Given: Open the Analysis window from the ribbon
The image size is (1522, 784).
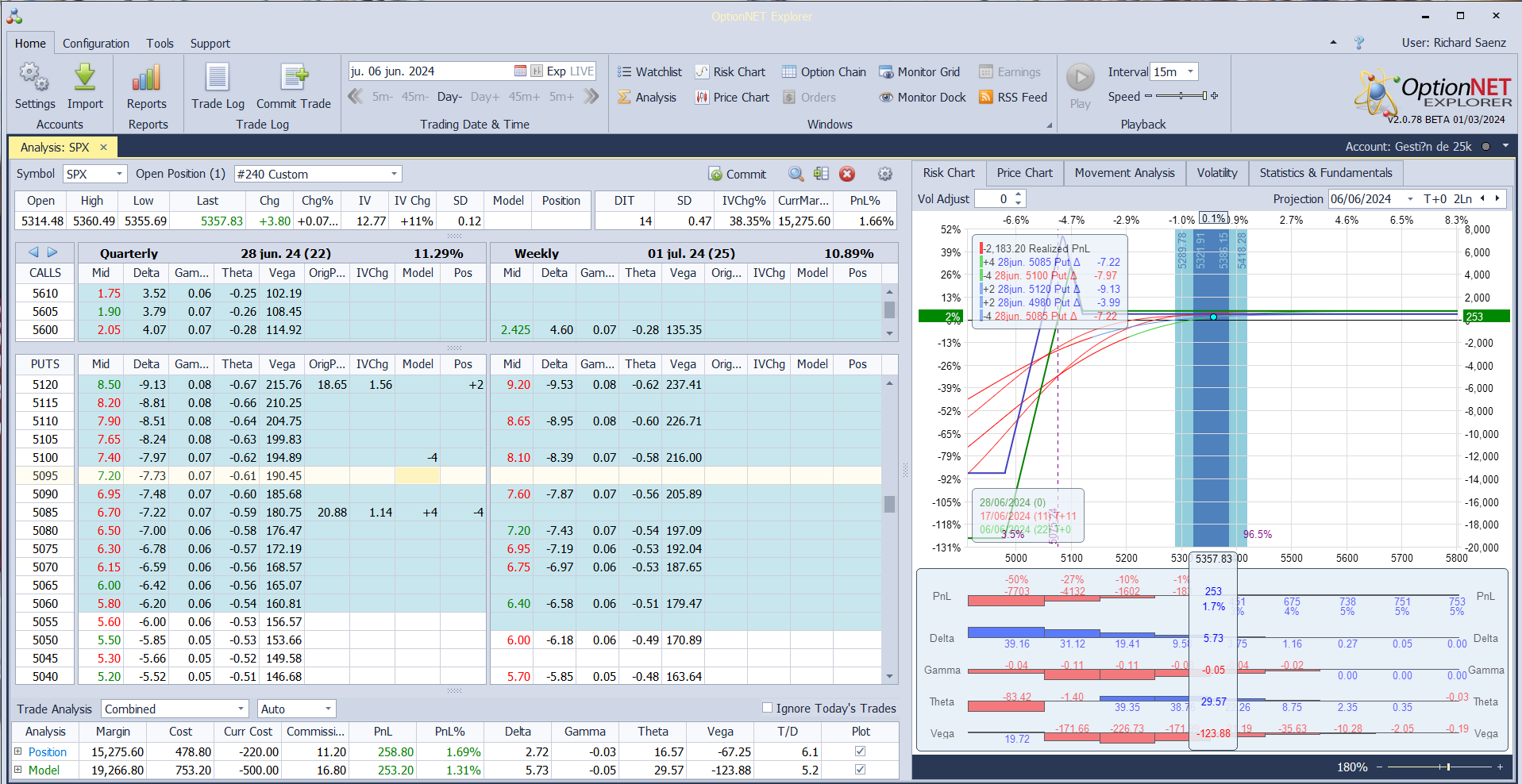Looking at the screenshot, I should 647,97.
